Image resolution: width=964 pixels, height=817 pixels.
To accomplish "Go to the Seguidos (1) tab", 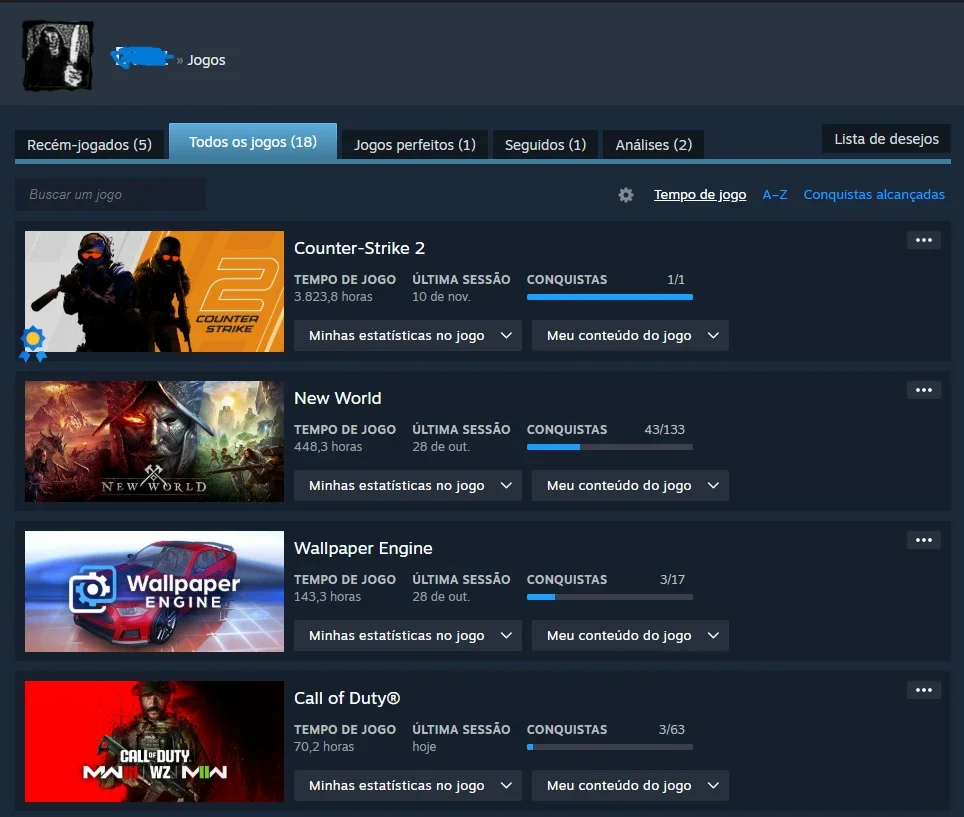I will (x=545, y=144).
